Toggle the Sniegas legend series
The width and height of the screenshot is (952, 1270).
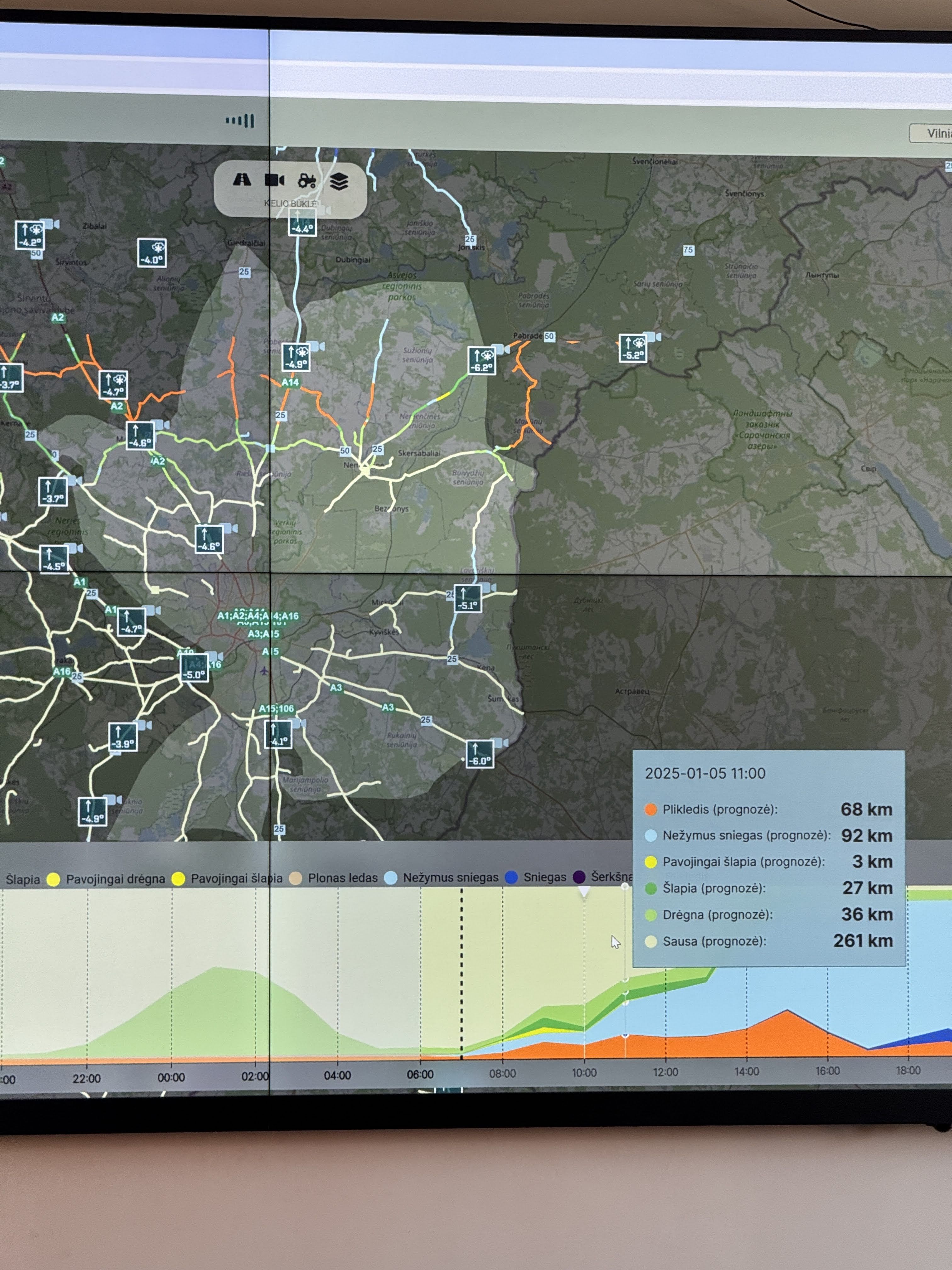544,877
